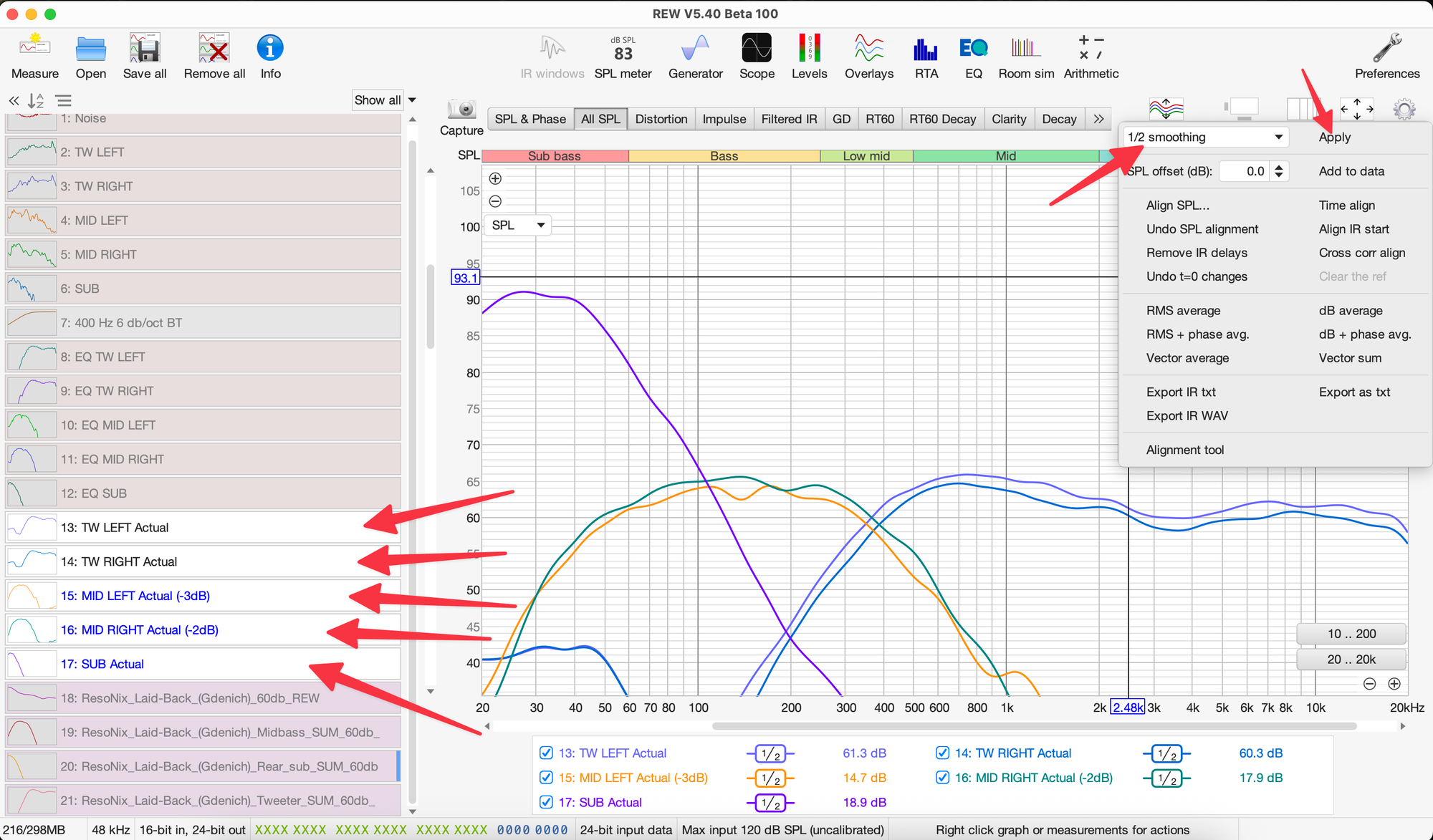Toggle the 16: MID RIGHT Actual checkbox
Image resolution: width=1433 pixels, height=840 pixels.
942,778
